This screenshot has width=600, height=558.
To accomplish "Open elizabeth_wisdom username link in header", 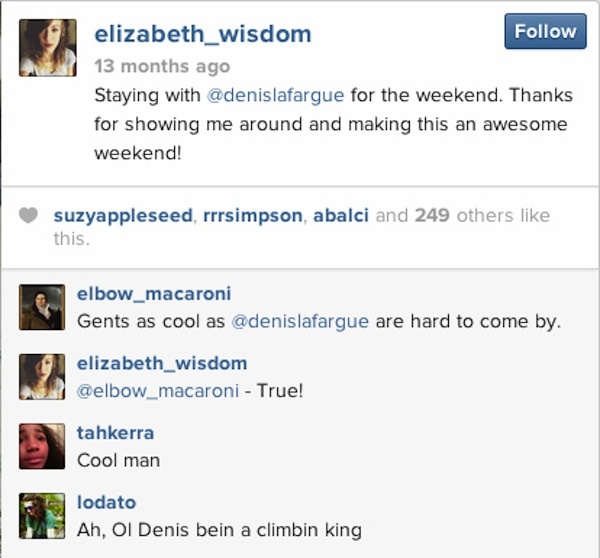I will (202, 34).
